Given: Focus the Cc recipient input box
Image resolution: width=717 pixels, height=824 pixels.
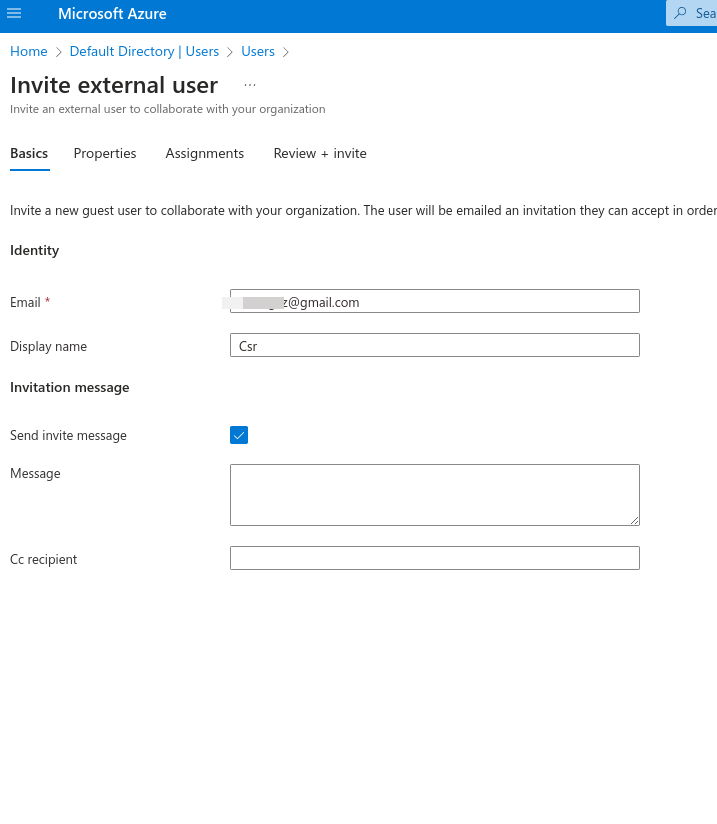Looking at the screenshot, I should click(435, 558).
